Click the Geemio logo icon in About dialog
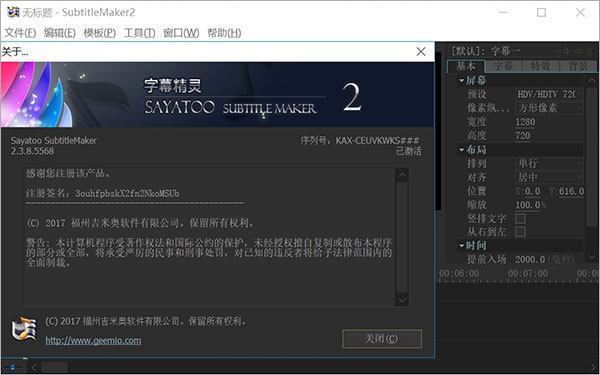Screen dimensions: 600x375 tap(24, 329)
